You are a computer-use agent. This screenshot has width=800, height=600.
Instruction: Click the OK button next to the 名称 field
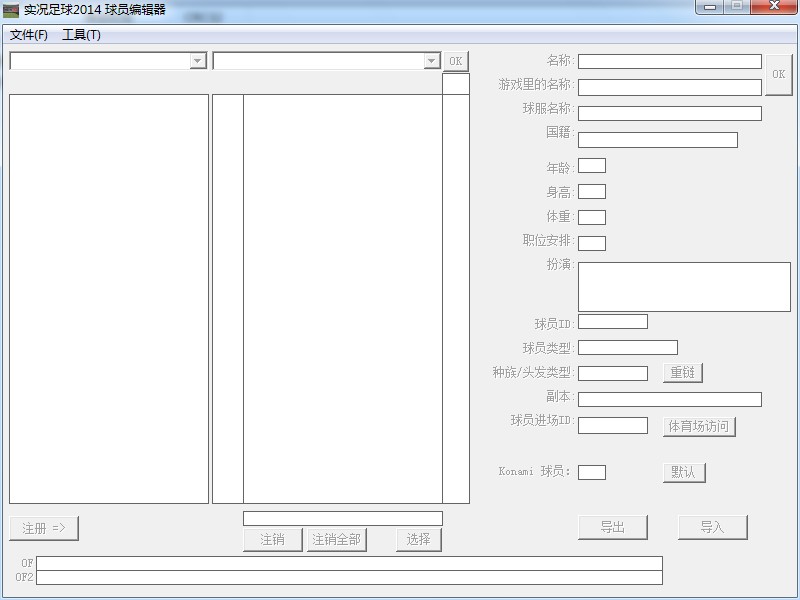(779, 74)
